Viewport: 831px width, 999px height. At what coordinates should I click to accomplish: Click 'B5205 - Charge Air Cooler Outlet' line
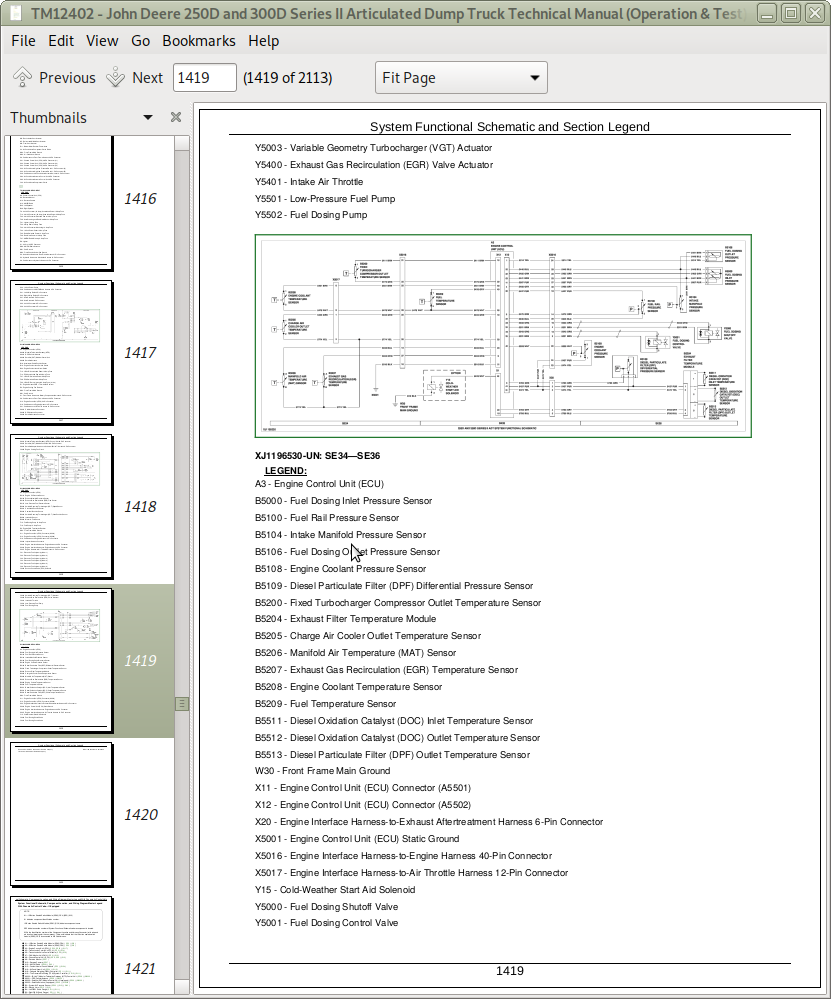pyautogui.click(x=368, y=636)
